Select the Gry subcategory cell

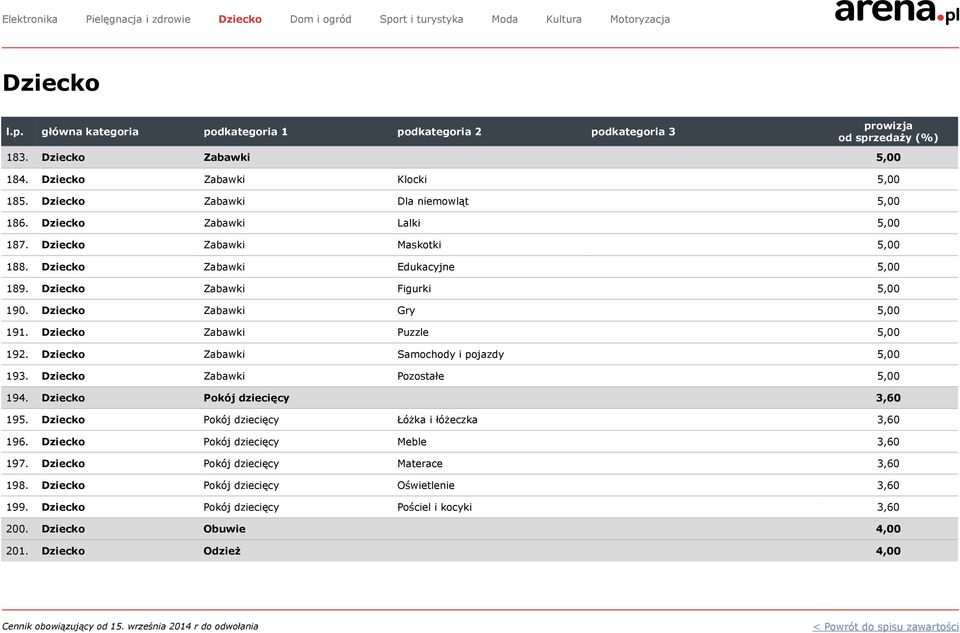point(406,310)
